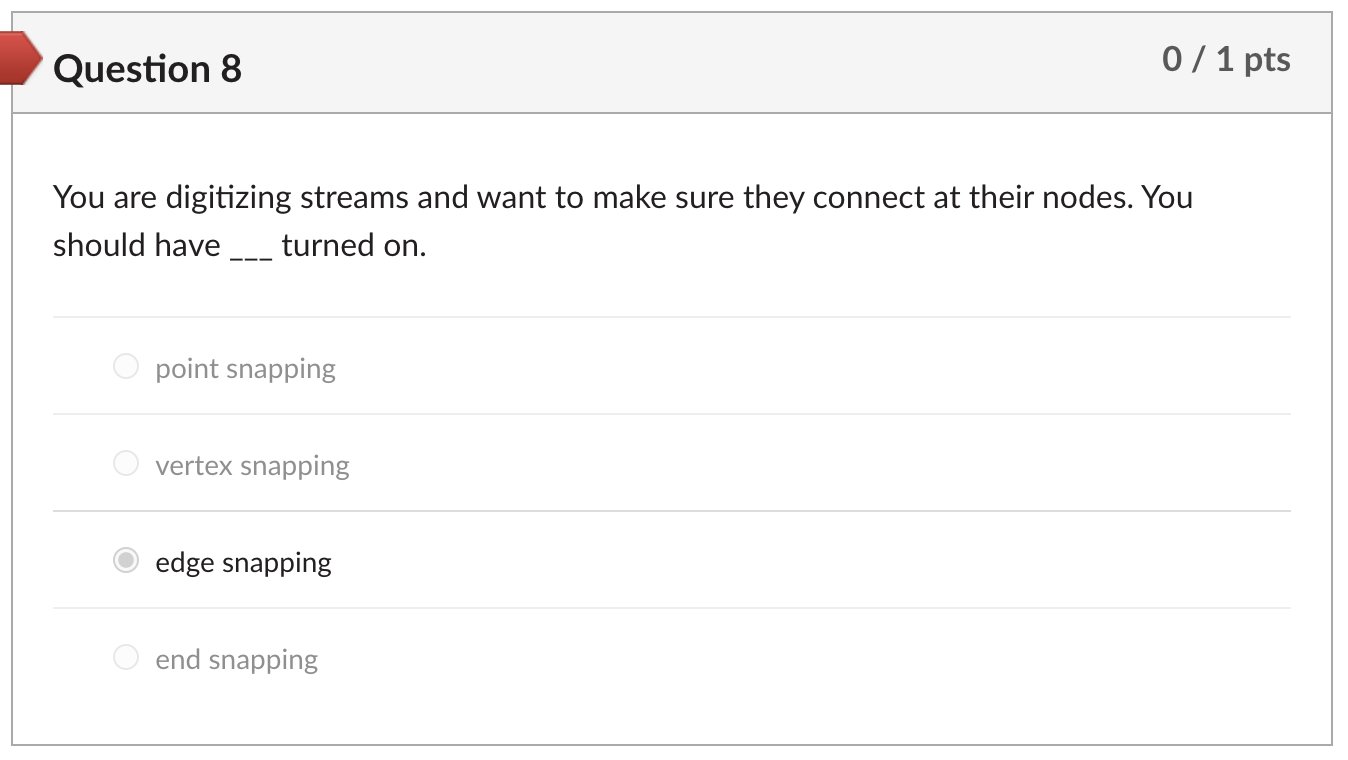Screen dimensions: 1348x760
Task: Click the "Question 8" heading
Action: coord(147,69)
